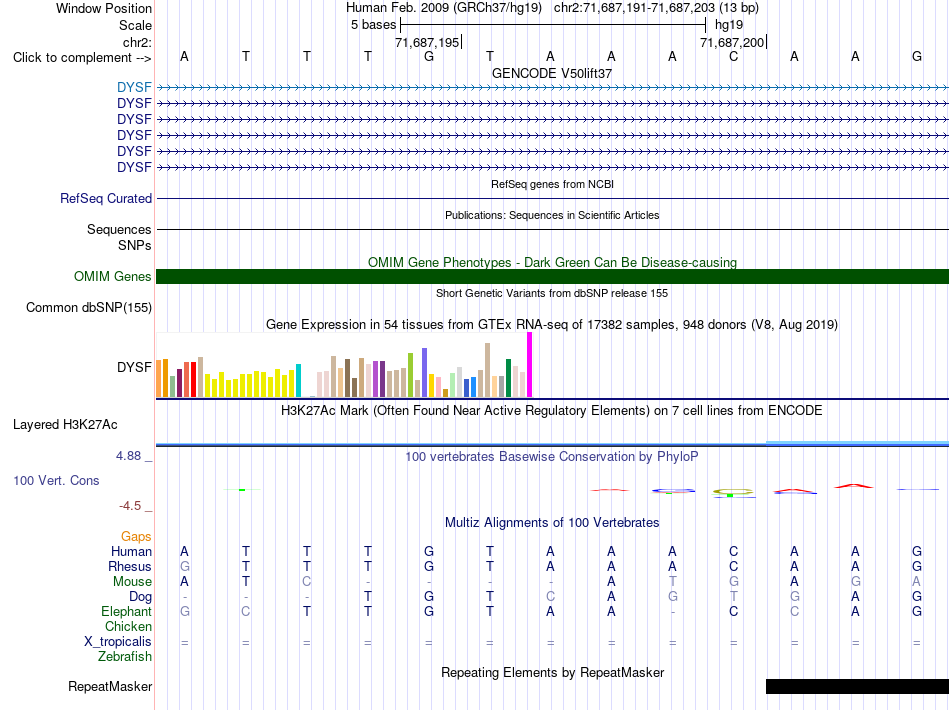The height and width of the screenshot is (710, 950).
Task: Open the 100 Vert. Cons track label
Action: 56,480
